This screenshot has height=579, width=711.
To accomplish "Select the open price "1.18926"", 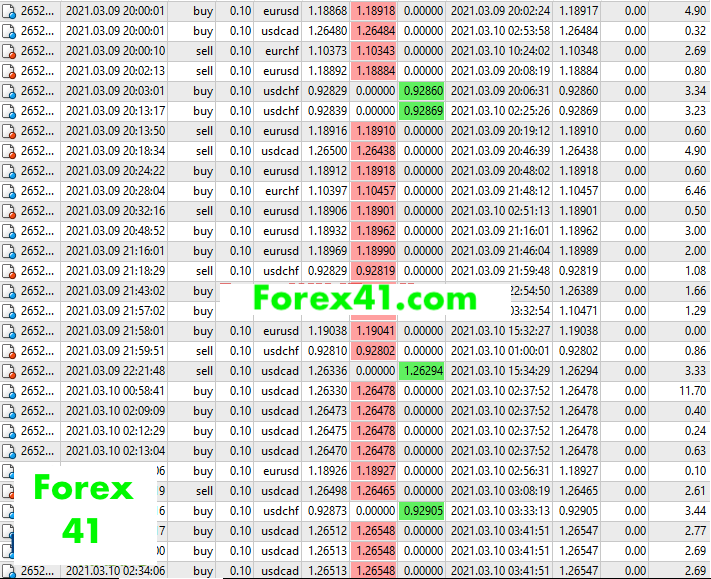I will (327, 471).
